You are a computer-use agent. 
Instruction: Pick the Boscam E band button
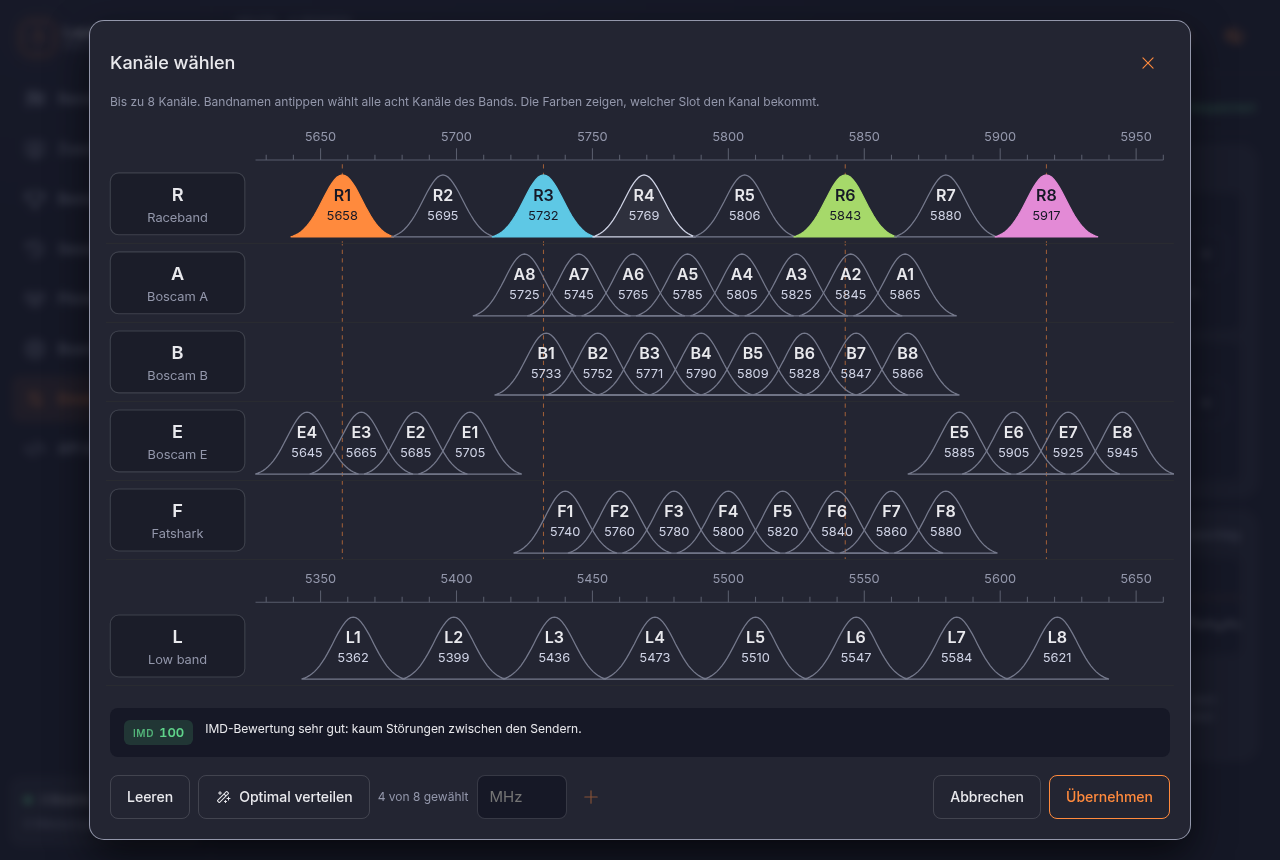[x=177, y=441]
